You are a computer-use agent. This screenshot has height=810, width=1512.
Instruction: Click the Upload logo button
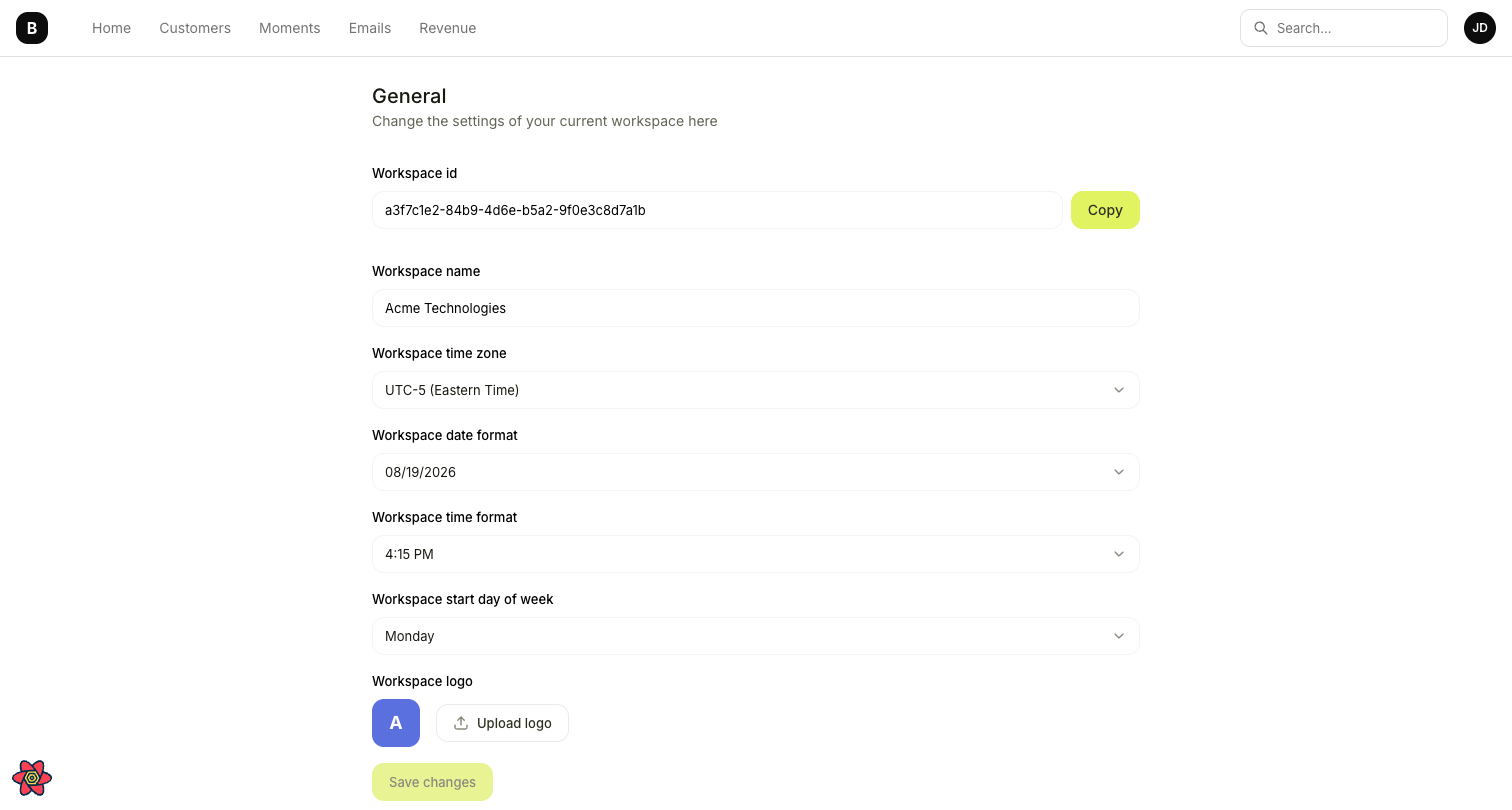coord(502,722)
